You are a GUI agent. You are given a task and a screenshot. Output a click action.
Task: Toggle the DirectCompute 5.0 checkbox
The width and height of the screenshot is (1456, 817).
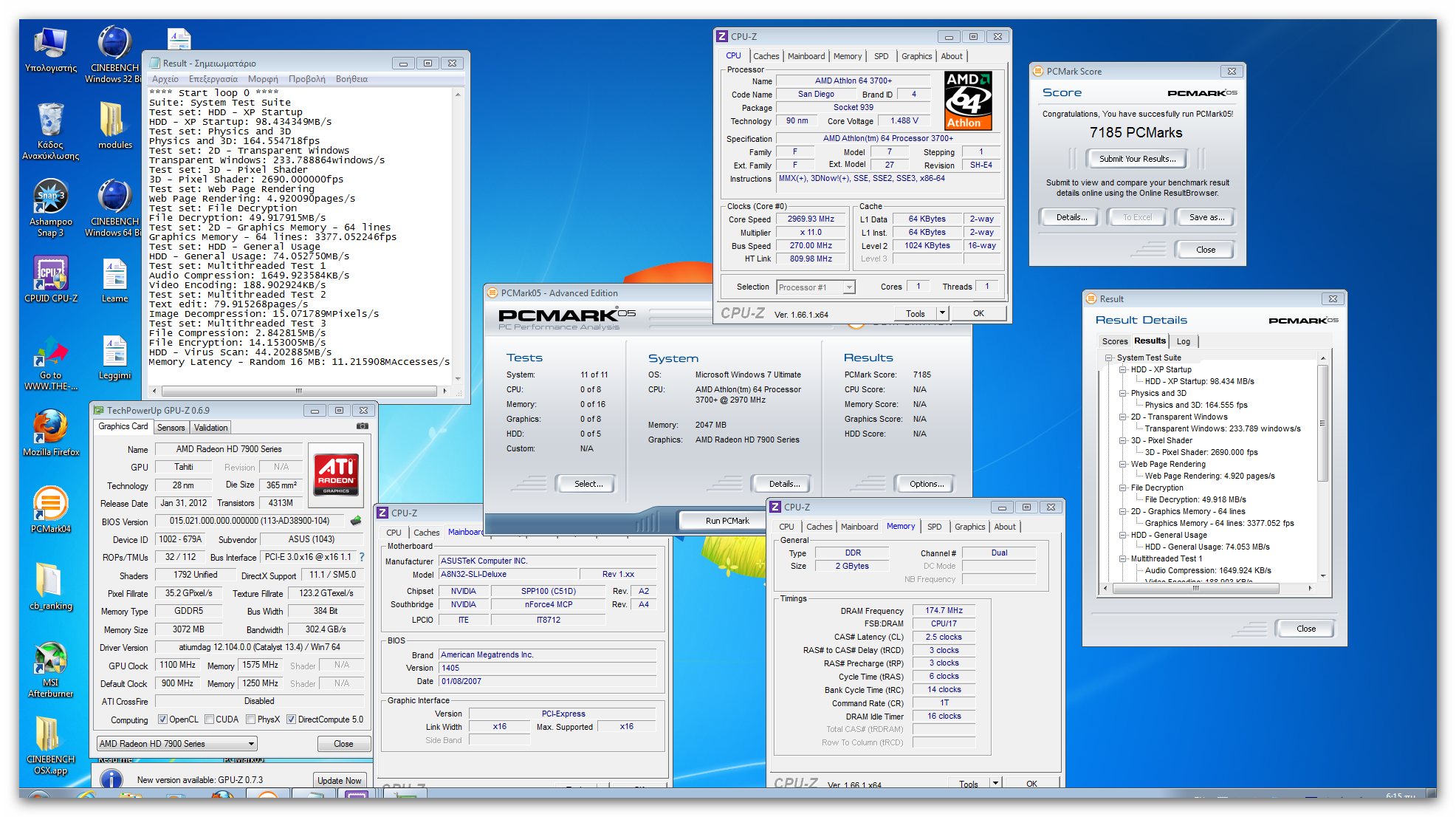pyautogui.click(x=292, y=719)
